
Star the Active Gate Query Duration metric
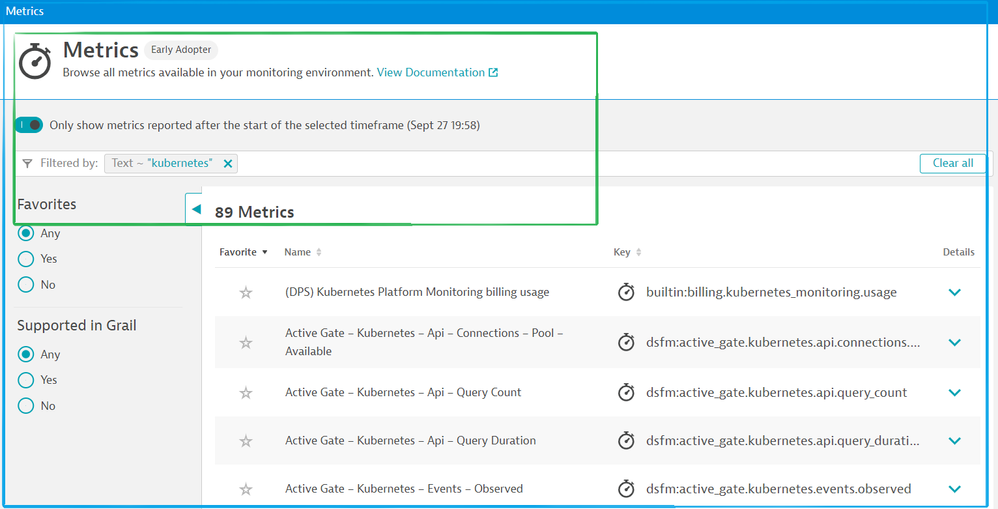point(246,441)
